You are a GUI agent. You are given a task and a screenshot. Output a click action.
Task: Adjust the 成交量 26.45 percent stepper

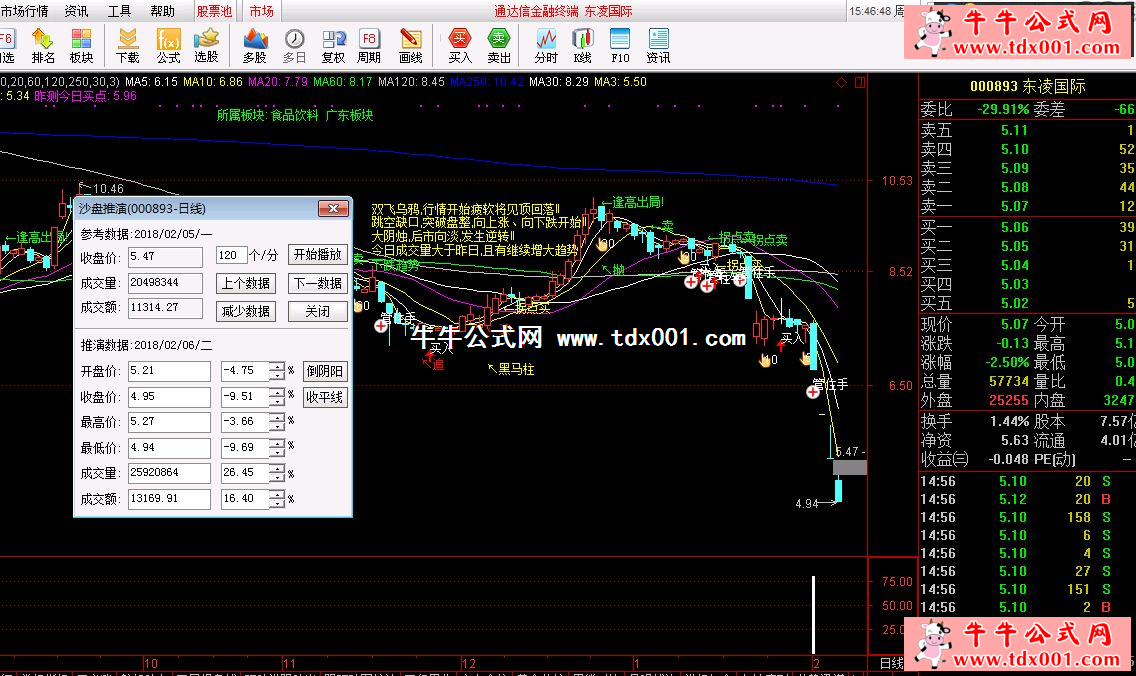pos(277,473)
